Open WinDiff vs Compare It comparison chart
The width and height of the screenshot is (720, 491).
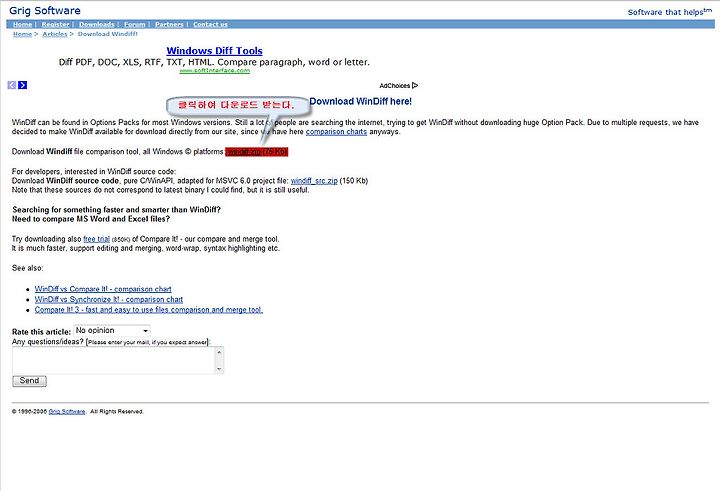[x=103, y=289]
